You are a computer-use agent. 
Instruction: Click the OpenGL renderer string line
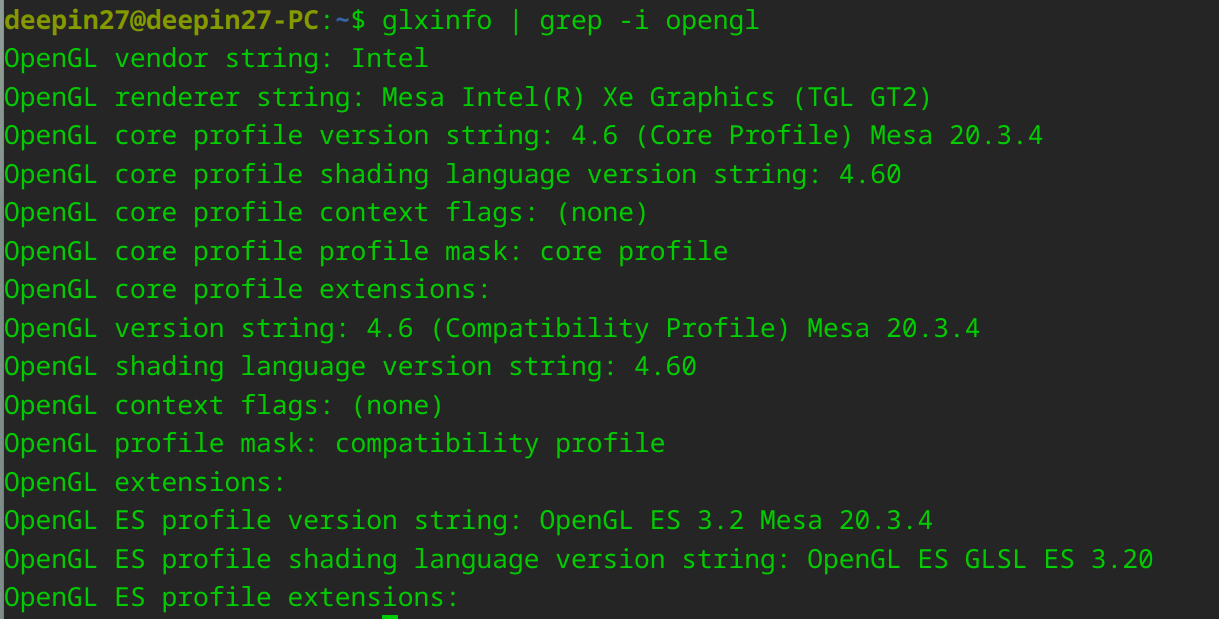(x=468, y=97)
